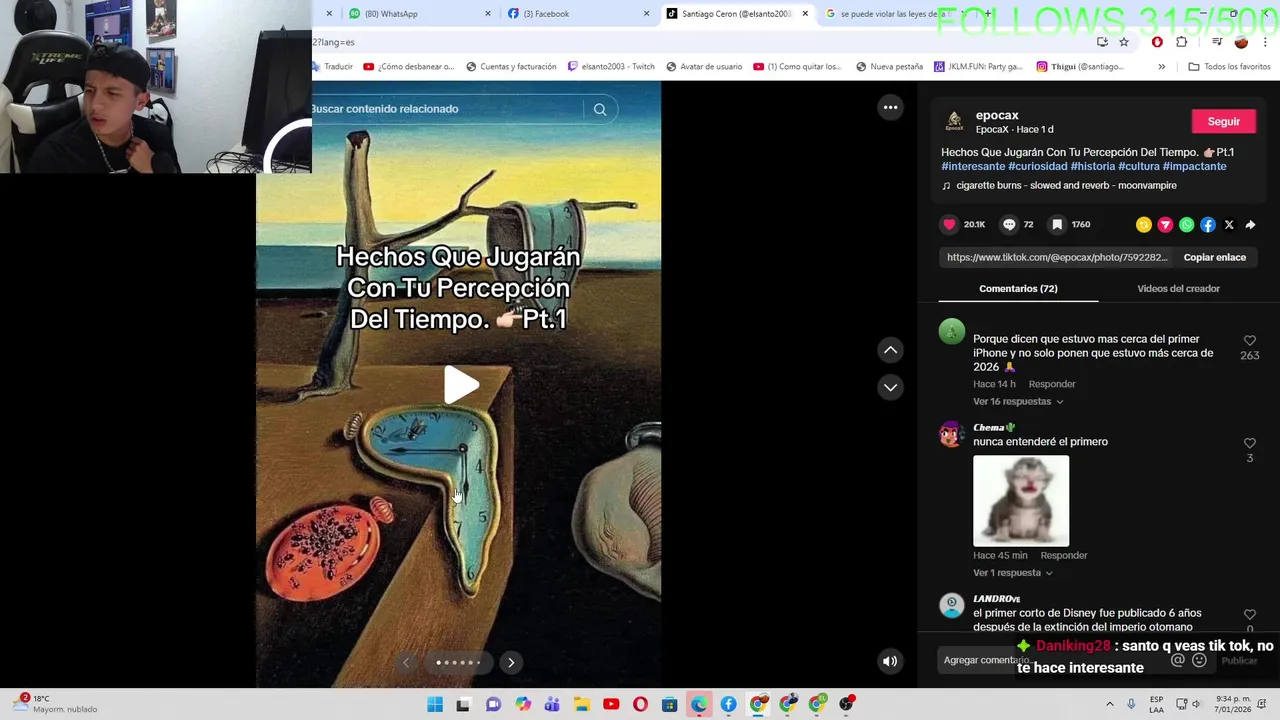Advance to next photo slide arrow
The height and width of the screenshot is (720, 1280).
511,662
